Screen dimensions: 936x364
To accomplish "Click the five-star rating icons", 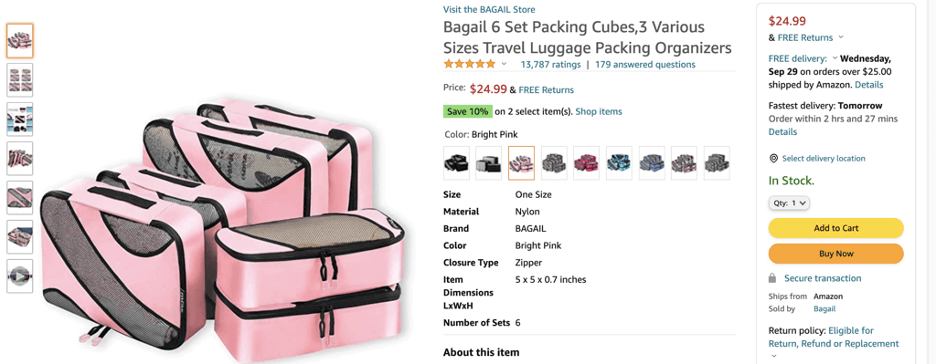I will pos(469,64).
